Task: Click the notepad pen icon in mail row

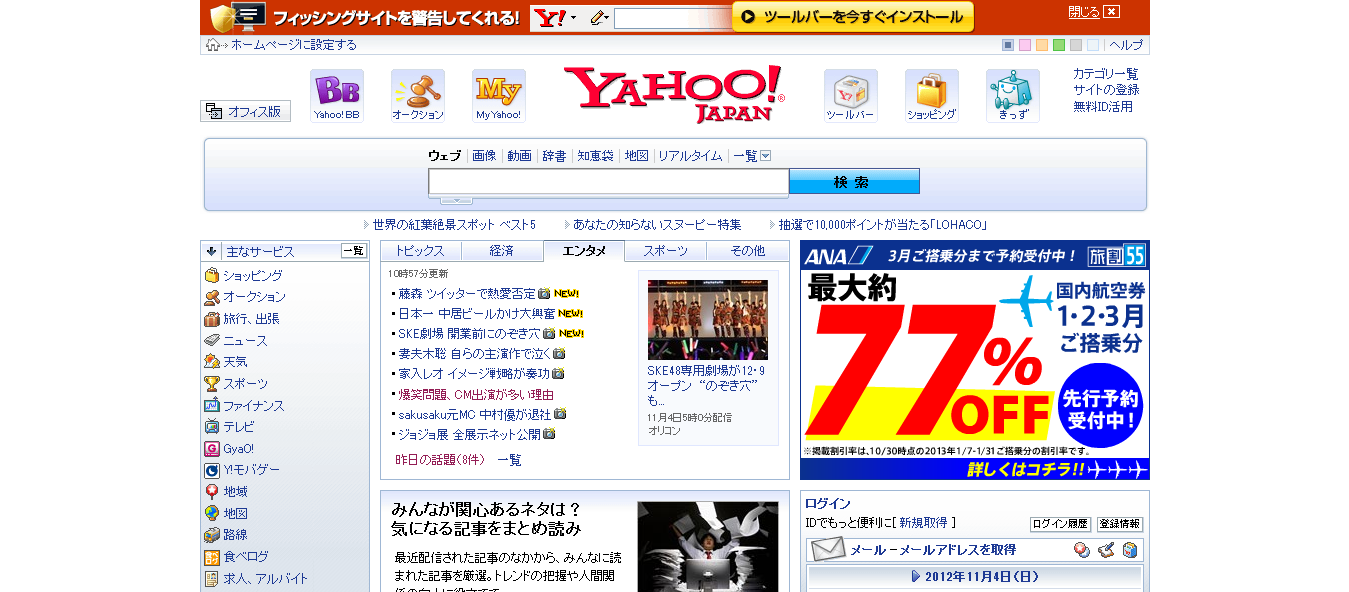Action: point(1106,550)
